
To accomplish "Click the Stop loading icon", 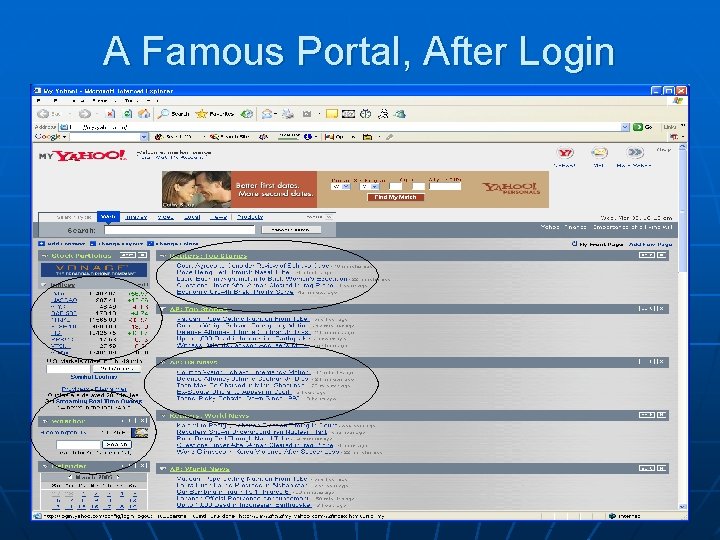I will pos(111,113).
